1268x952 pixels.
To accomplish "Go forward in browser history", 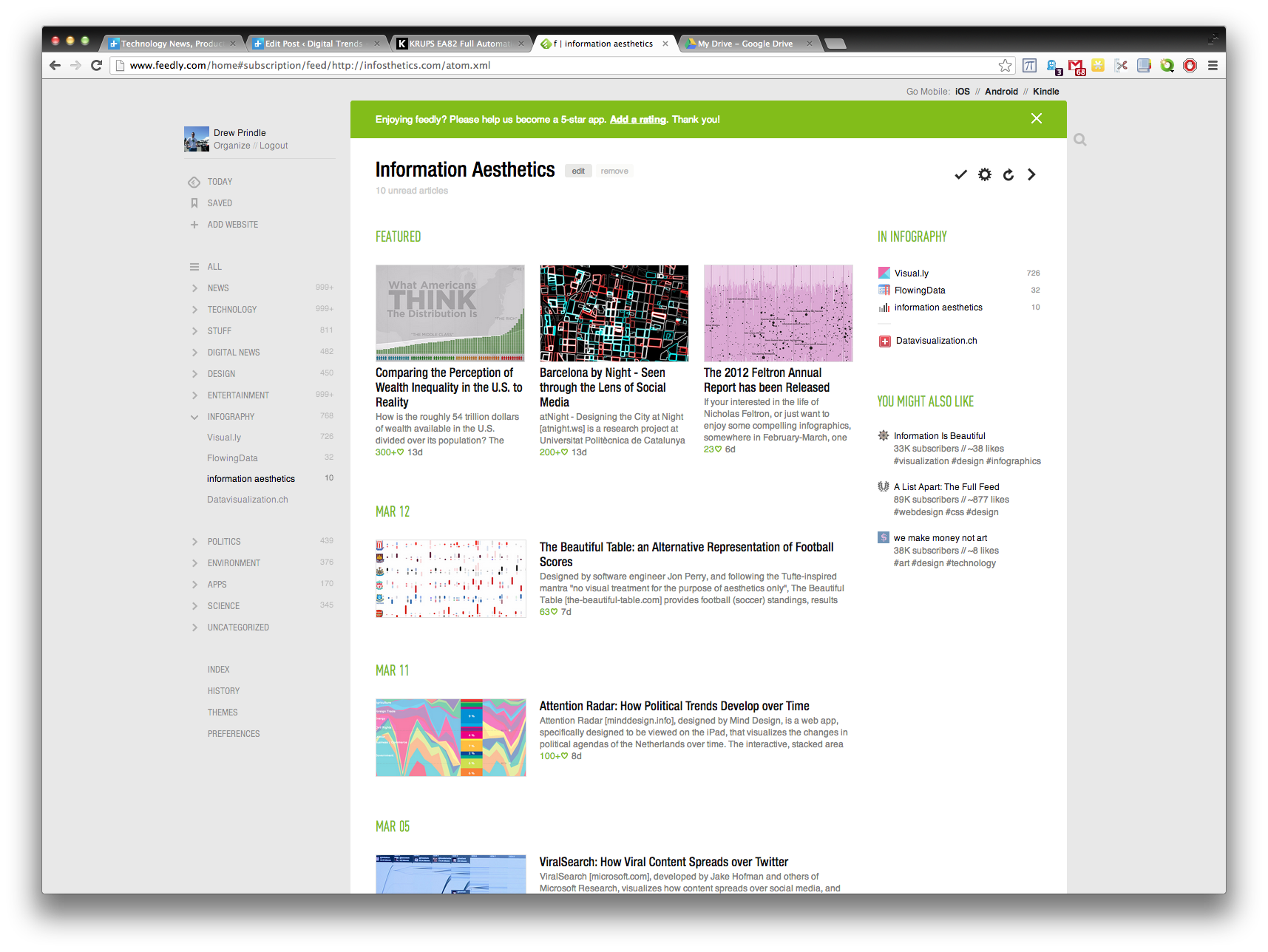I will (x=75, y=65).
